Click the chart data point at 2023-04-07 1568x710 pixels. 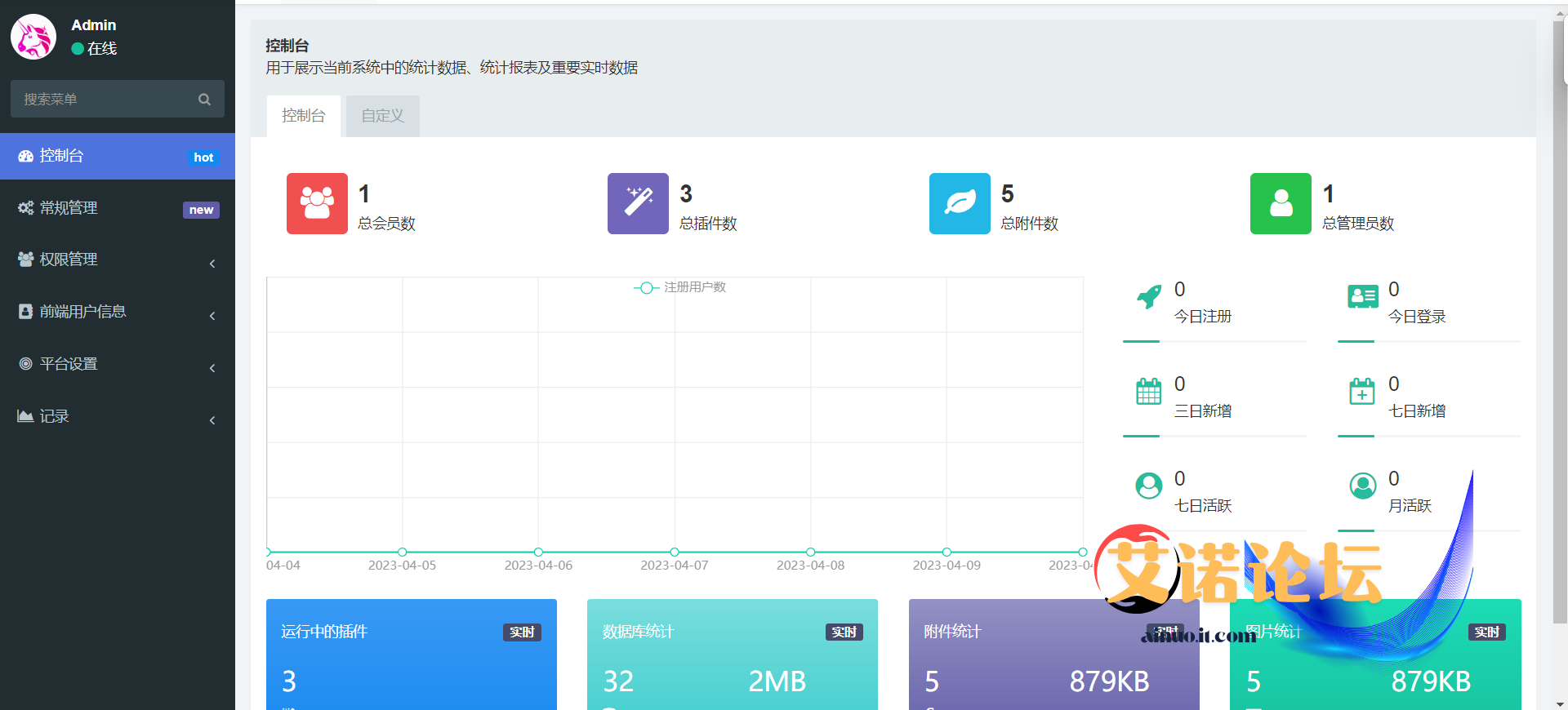click(675, 552)
